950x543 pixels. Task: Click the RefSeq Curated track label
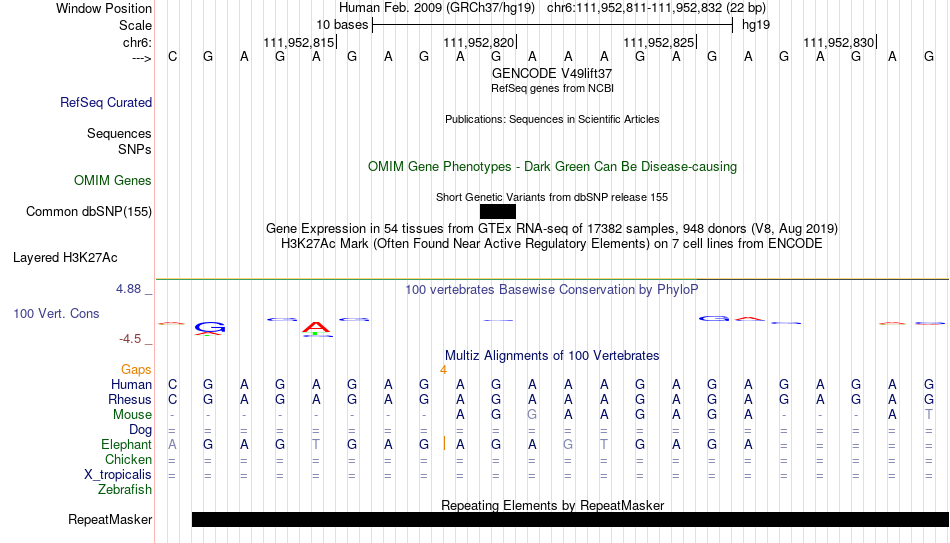[105, 102]
